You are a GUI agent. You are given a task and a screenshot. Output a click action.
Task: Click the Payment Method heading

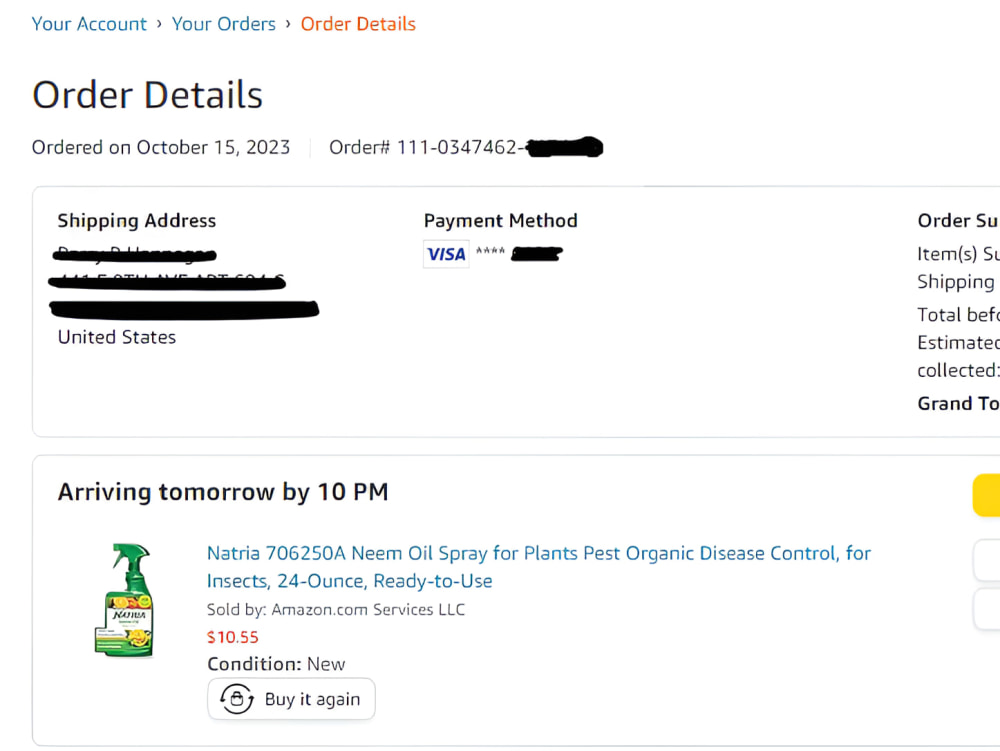click(x=501, y=221)
